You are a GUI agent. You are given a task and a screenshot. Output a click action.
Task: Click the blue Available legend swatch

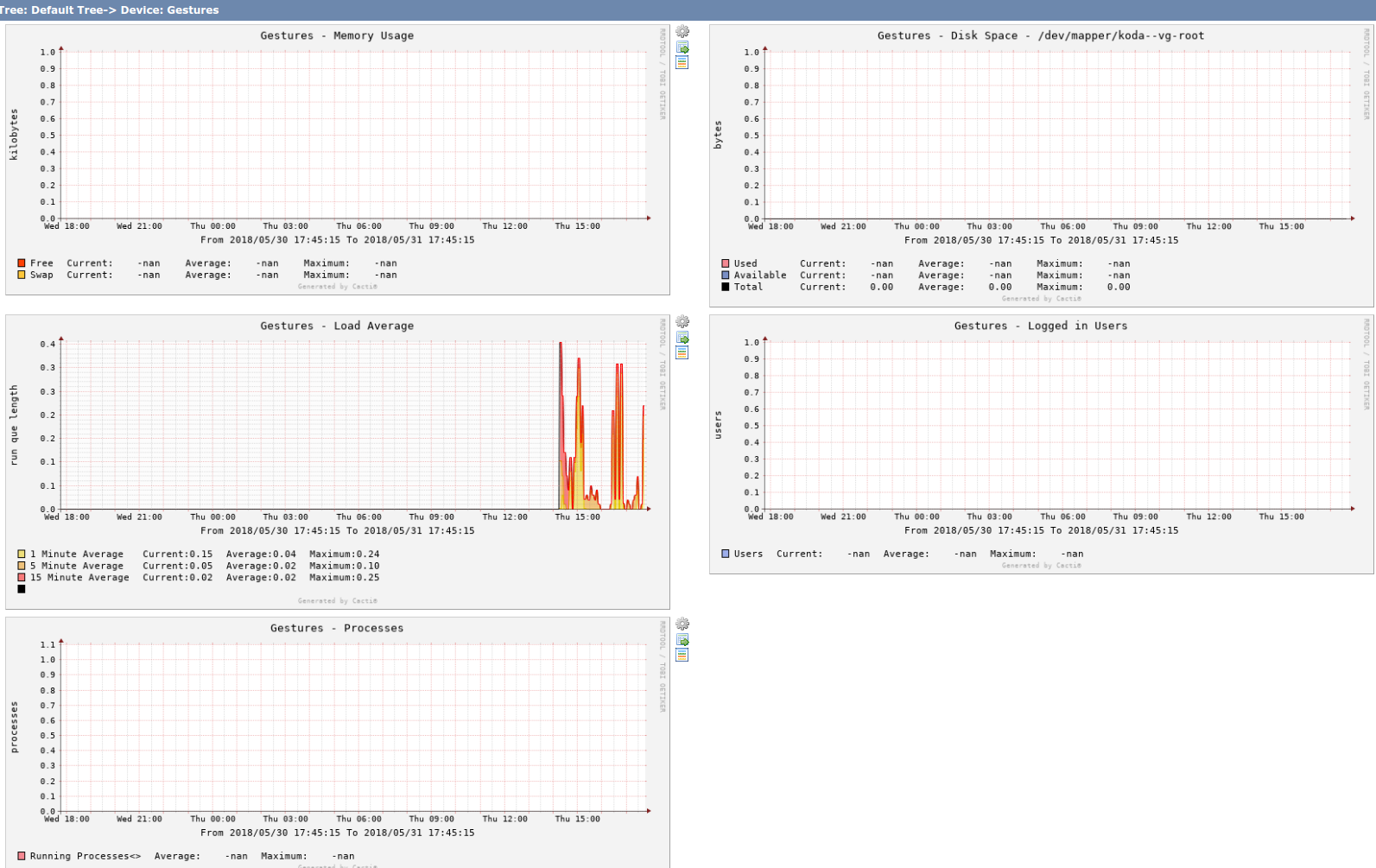(x=726, y=276)
